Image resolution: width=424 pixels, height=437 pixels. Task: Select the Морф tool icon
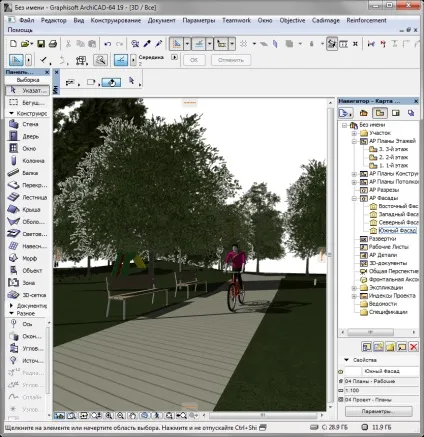click(x=13, y=258)
